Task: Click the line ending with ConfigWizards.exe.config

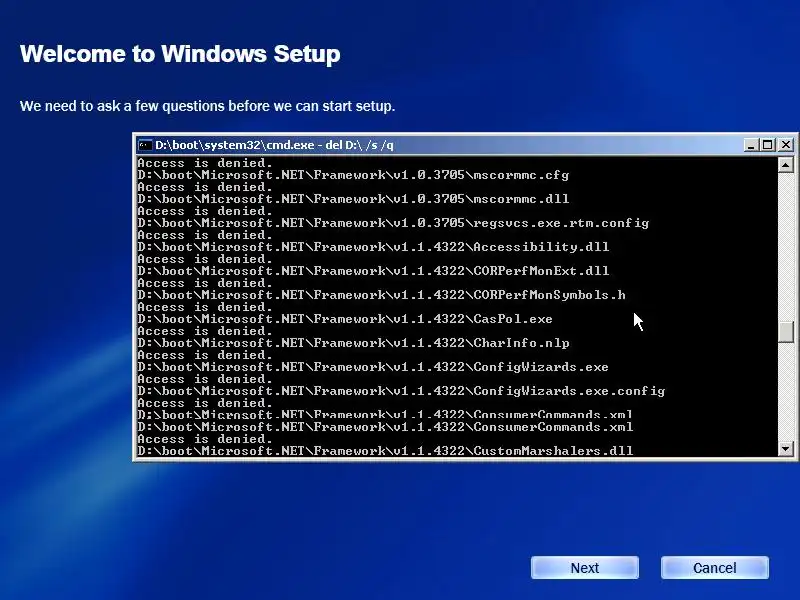Action: pyautogui.click(x=401, y=391)
